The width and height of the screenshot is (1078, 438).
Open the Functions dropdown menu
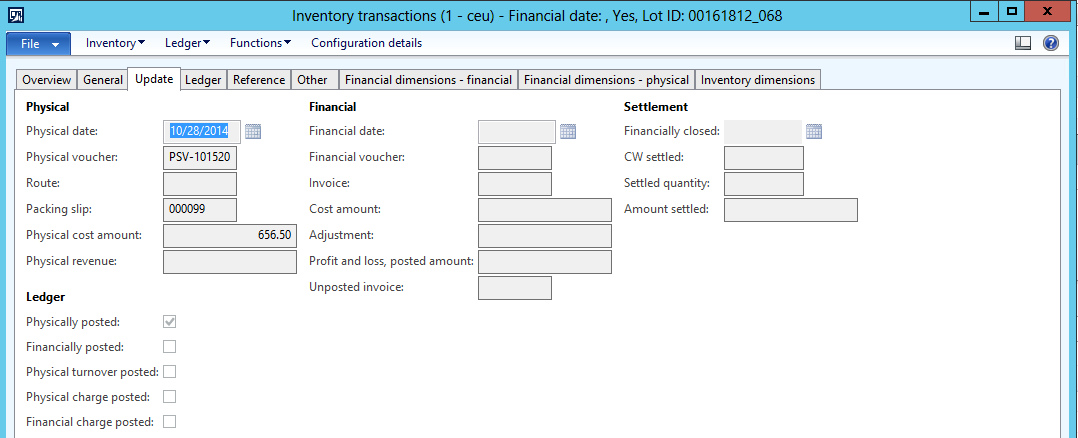click(260, 43)
